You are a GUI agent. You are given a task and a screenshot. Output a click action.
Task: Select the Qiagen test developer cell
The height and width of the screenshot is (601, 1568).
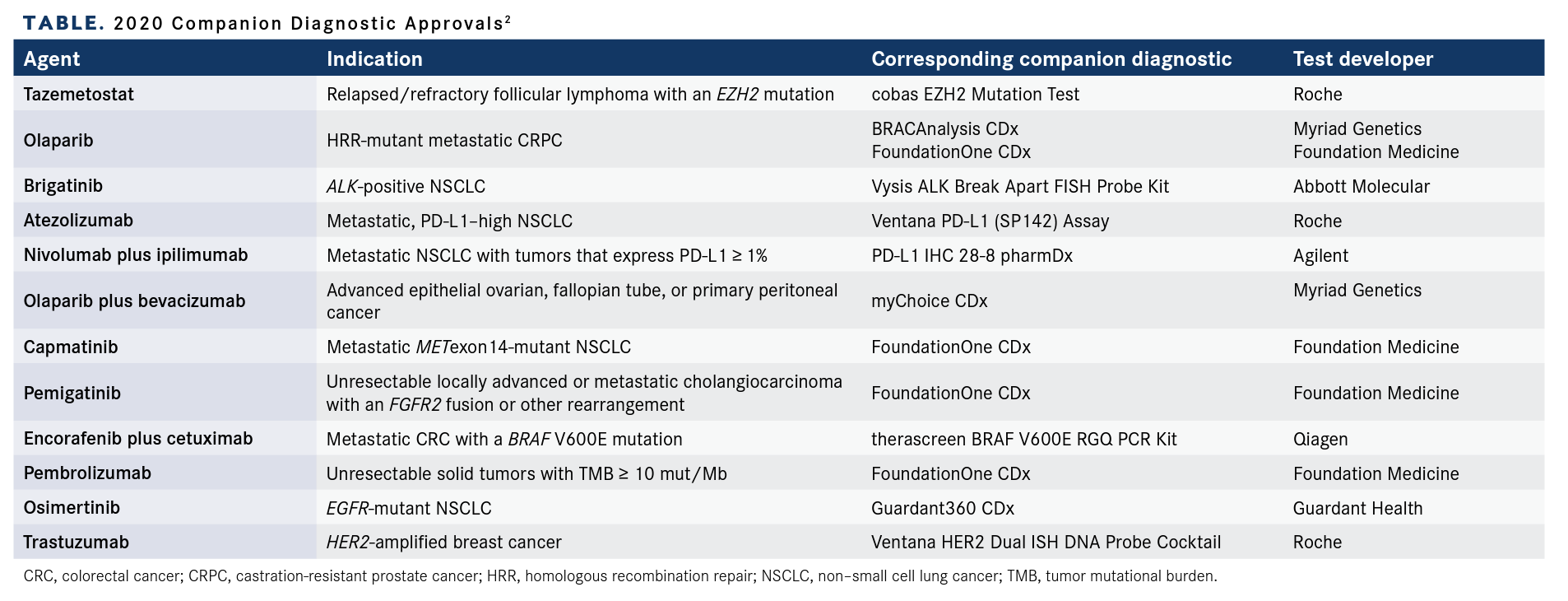(1320, 440)
